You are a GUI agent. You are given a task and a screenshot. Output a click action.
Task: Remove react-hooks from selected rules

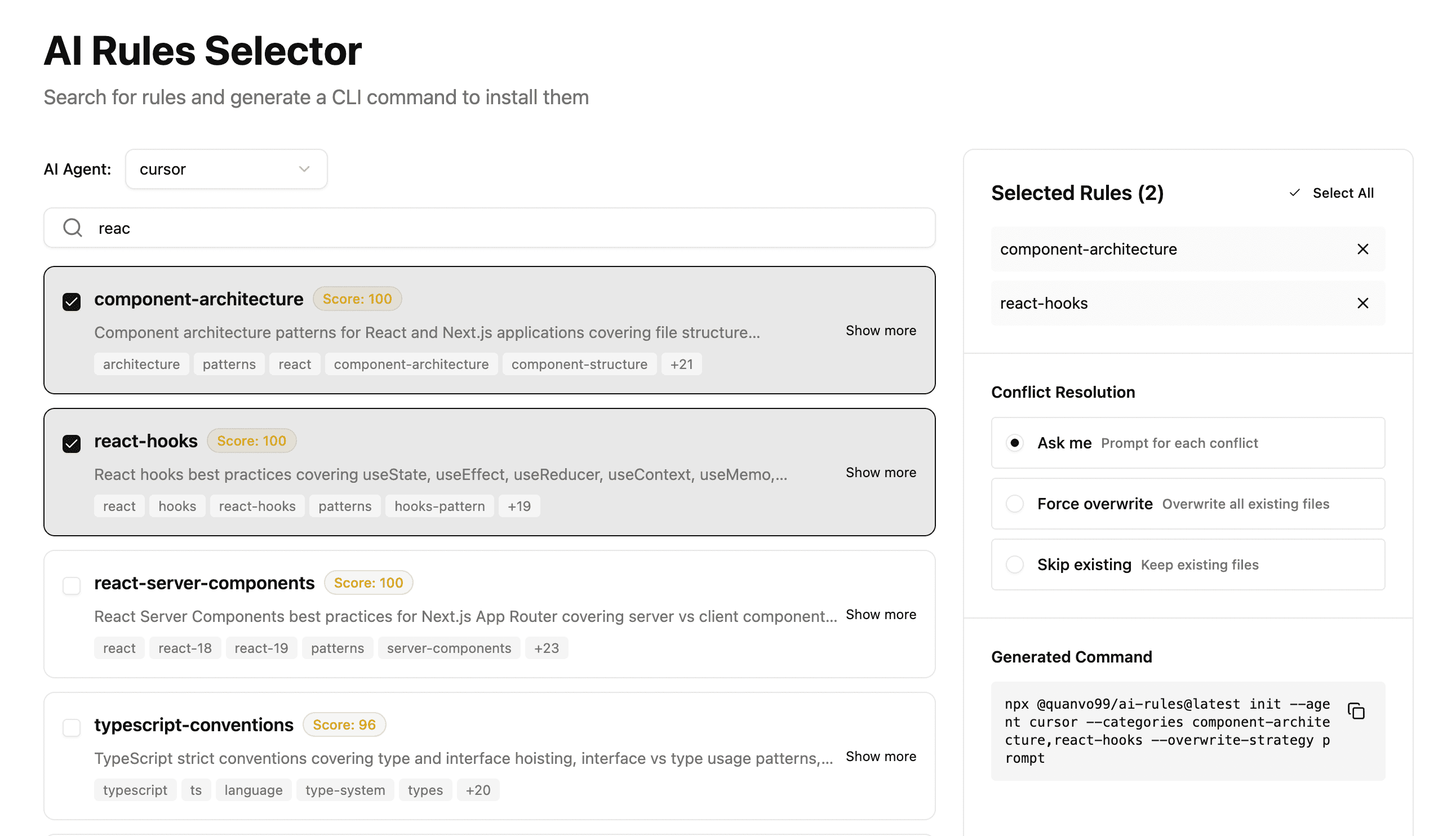pyautogui.click(x=1362, y=303)
